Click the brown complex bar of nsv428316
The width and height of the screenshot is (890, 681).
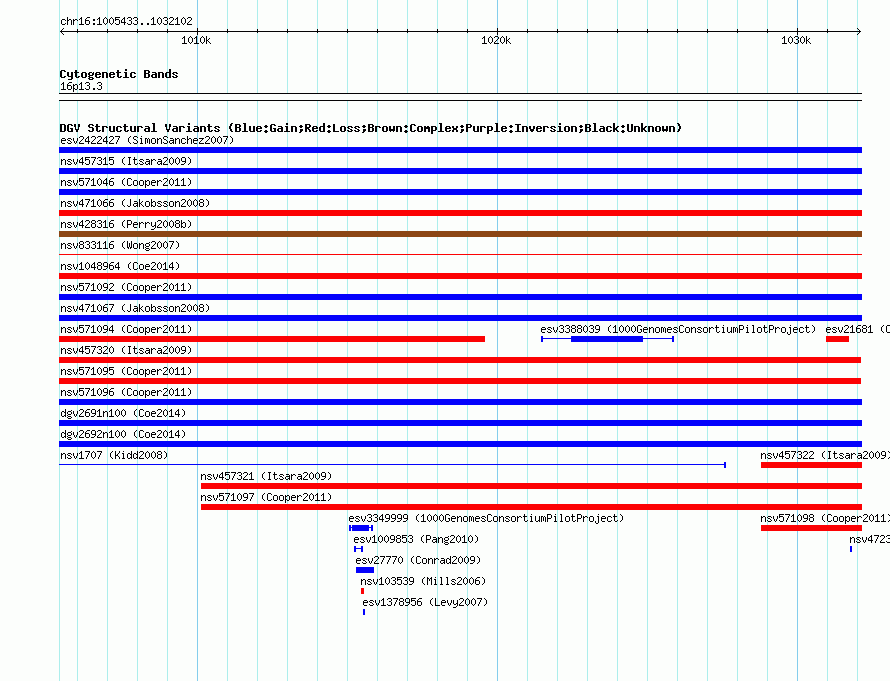click(460, 234)
